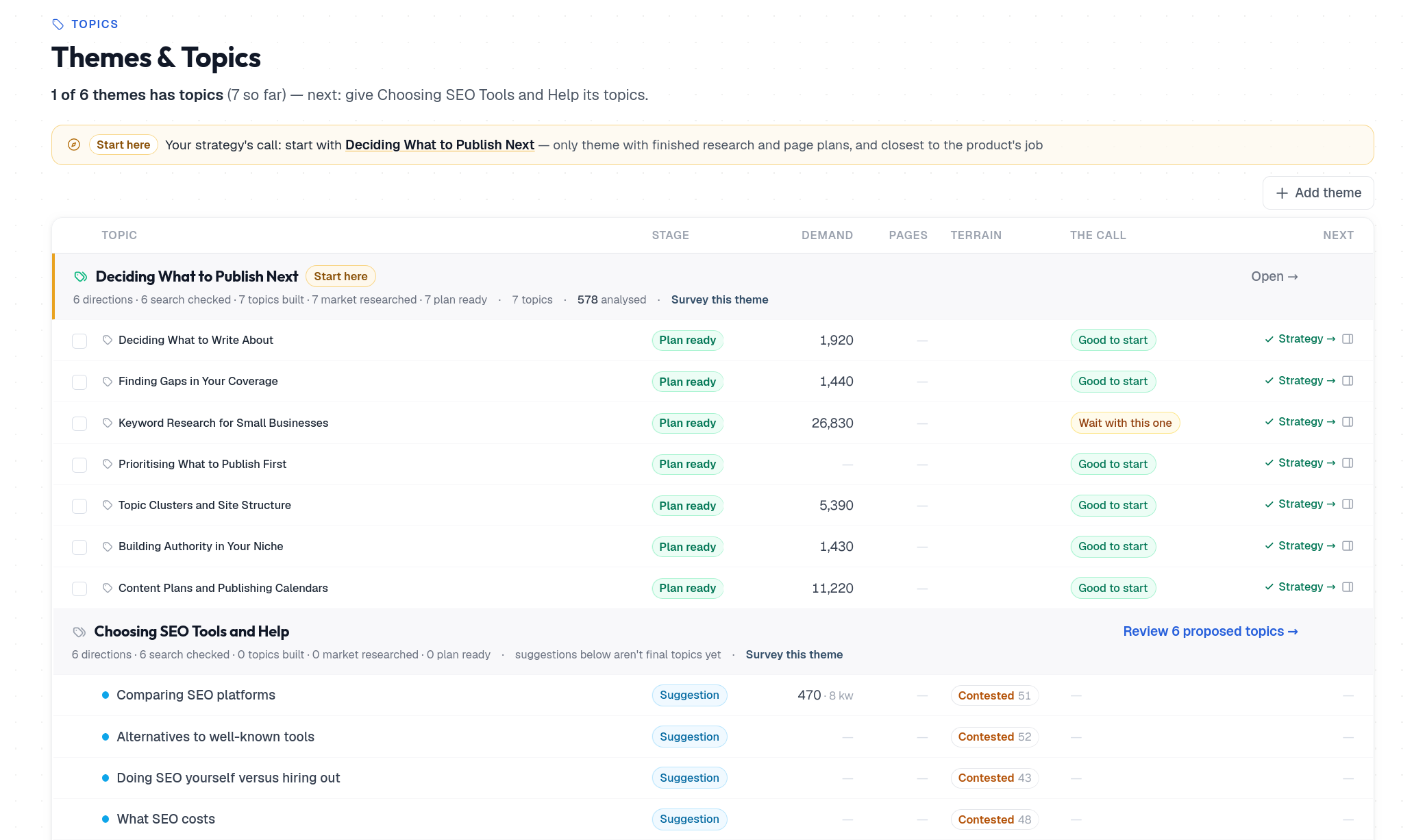The image size is (1425, 840).
Task: Click the tags icon beside Choosing SEO Tools and Help
Action: coord(79,632)
